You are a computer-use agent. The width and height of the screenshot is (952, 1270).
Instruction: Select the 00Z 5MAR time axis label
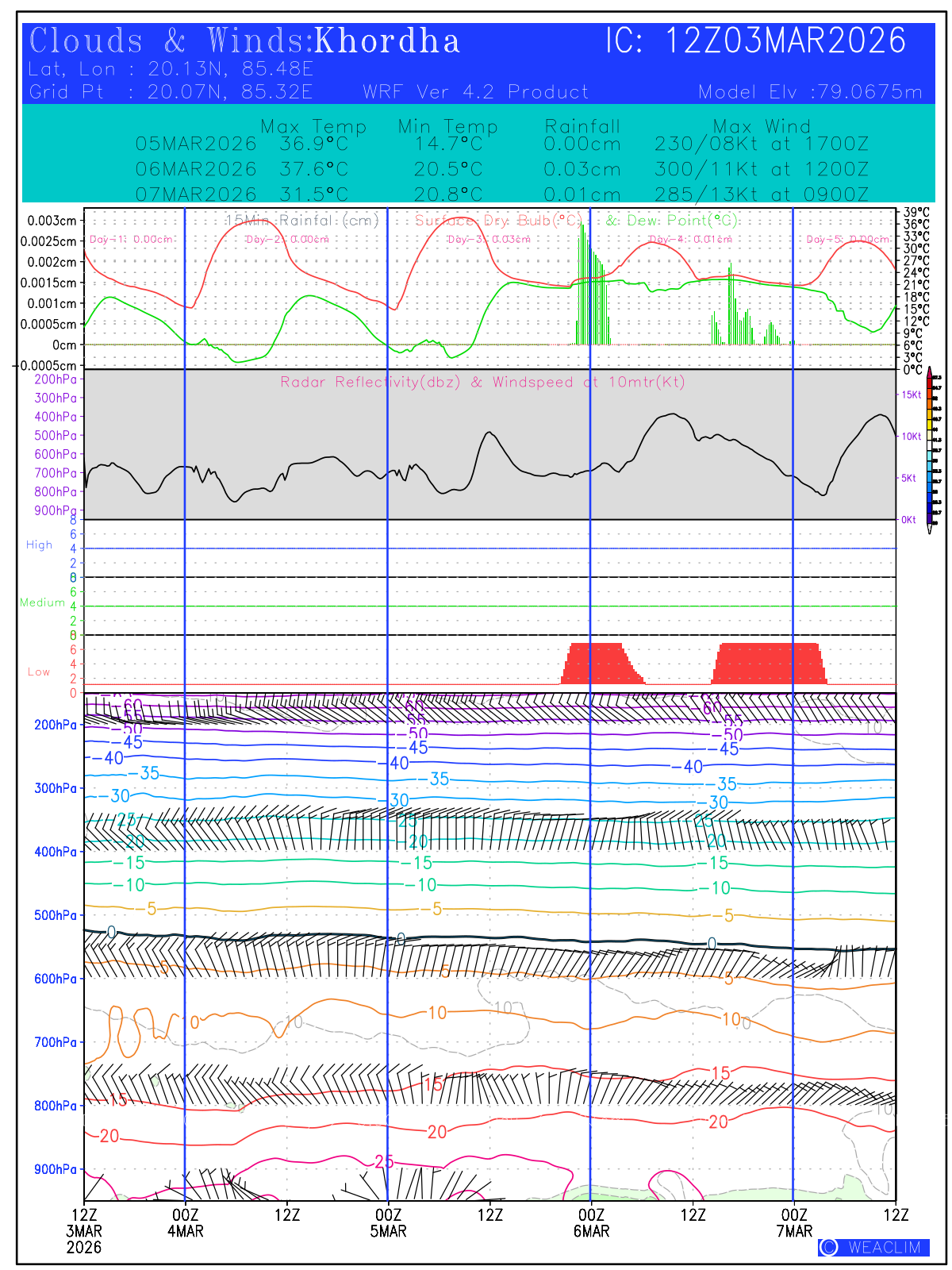[388, 1223]
